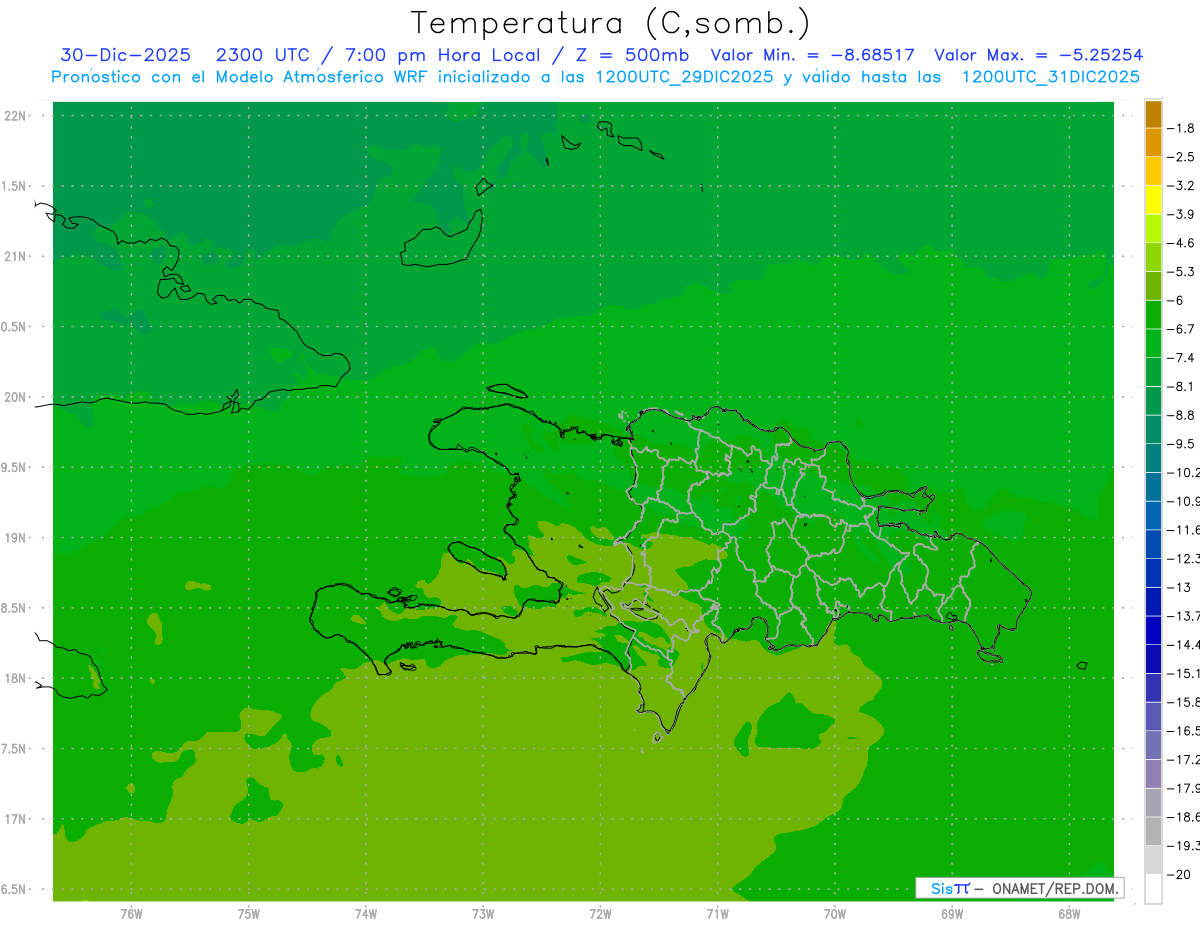Click the -1.8 colorbar value

(1181, 128)
